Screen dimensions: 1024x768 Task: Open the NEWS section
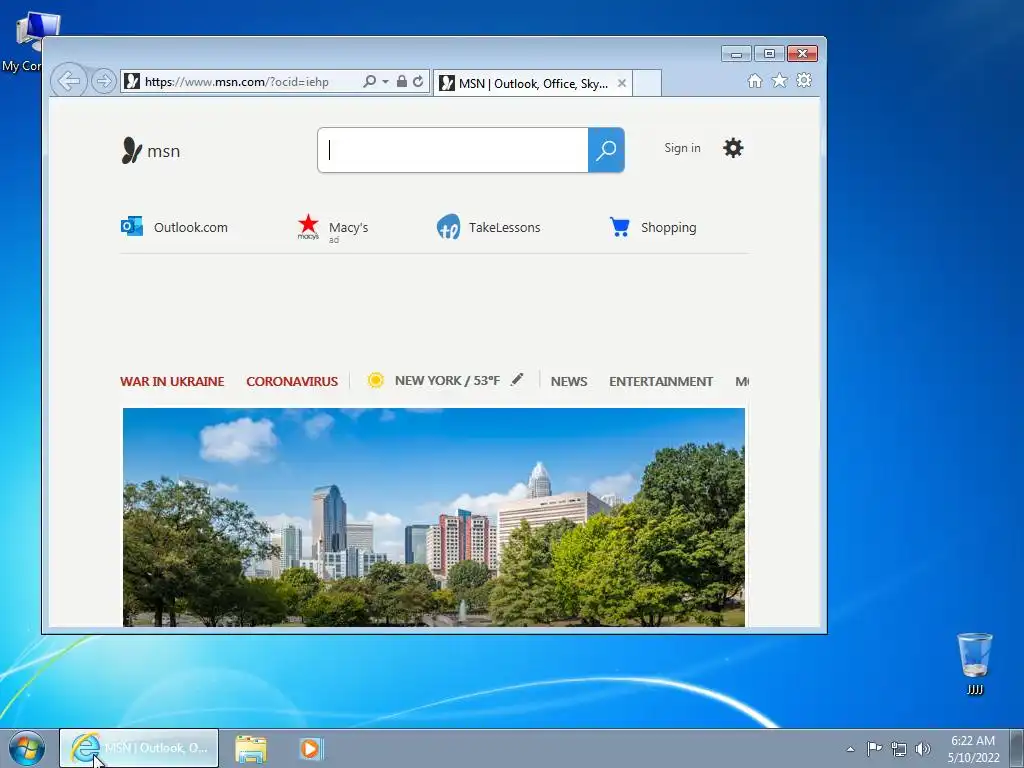pos(569,381)
